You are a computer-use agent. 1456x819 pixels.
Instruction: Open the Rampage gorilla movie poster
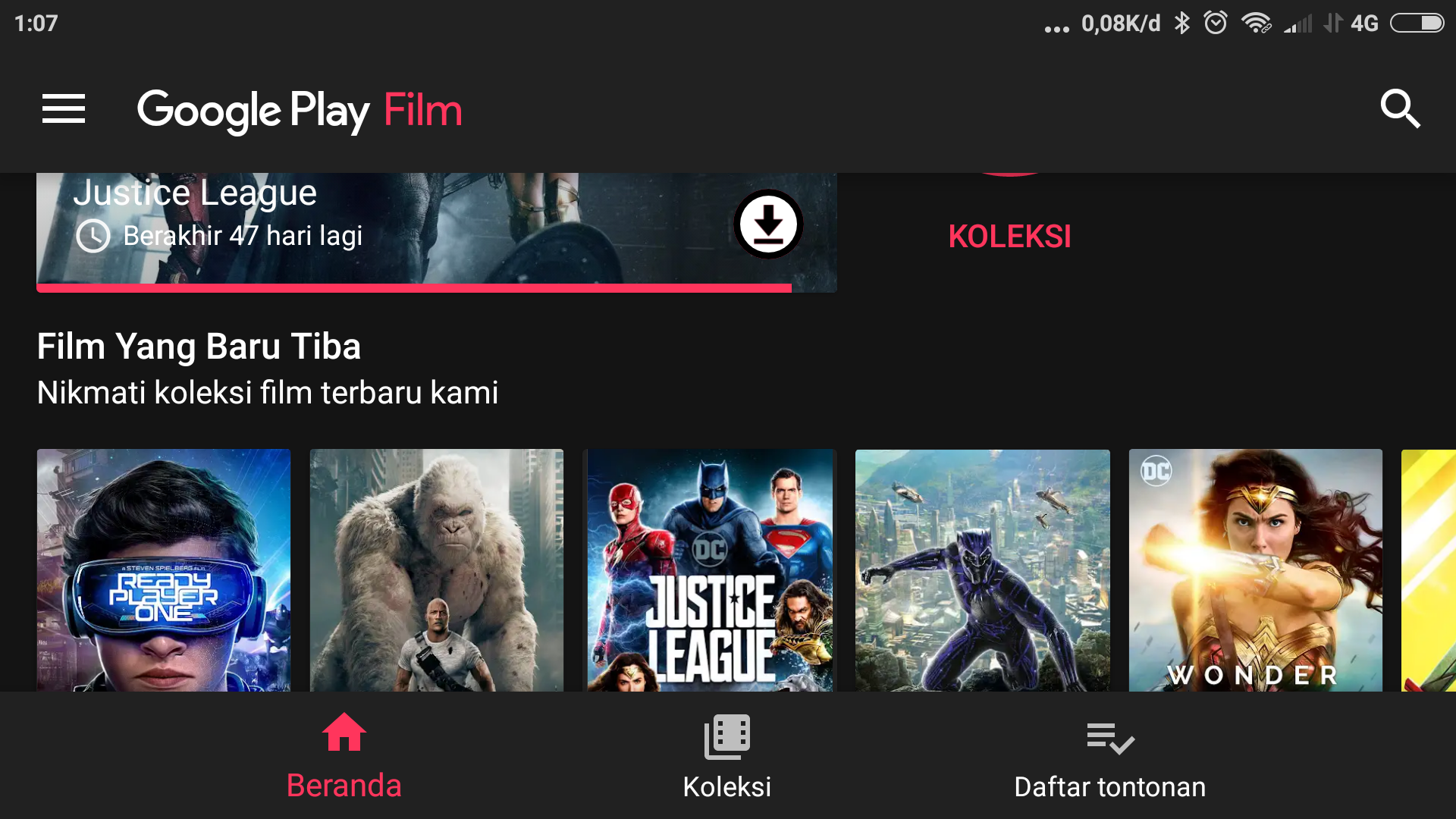(x=437, y=570)
